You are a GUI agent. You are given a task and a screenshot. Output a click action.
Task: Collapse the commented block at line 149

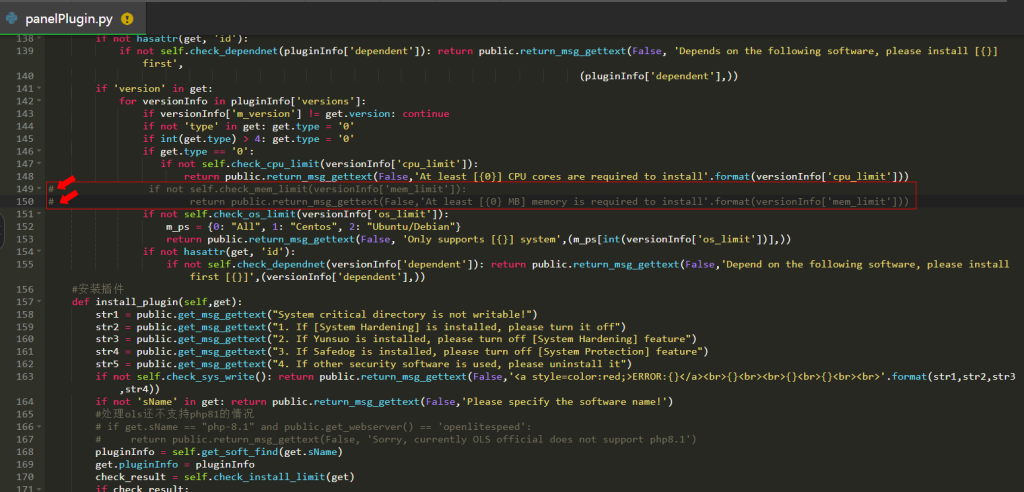[x=39, y=188]
